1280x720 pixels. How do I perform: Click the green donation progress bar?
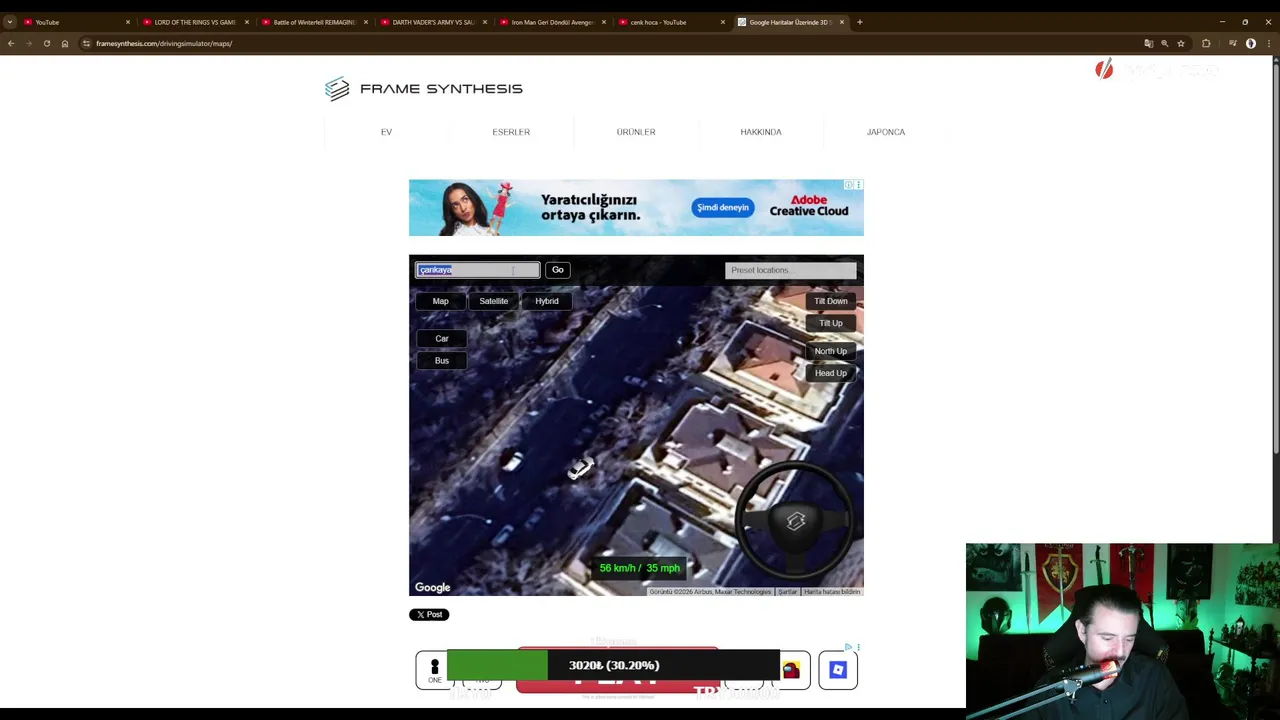(x=497, y=665)
